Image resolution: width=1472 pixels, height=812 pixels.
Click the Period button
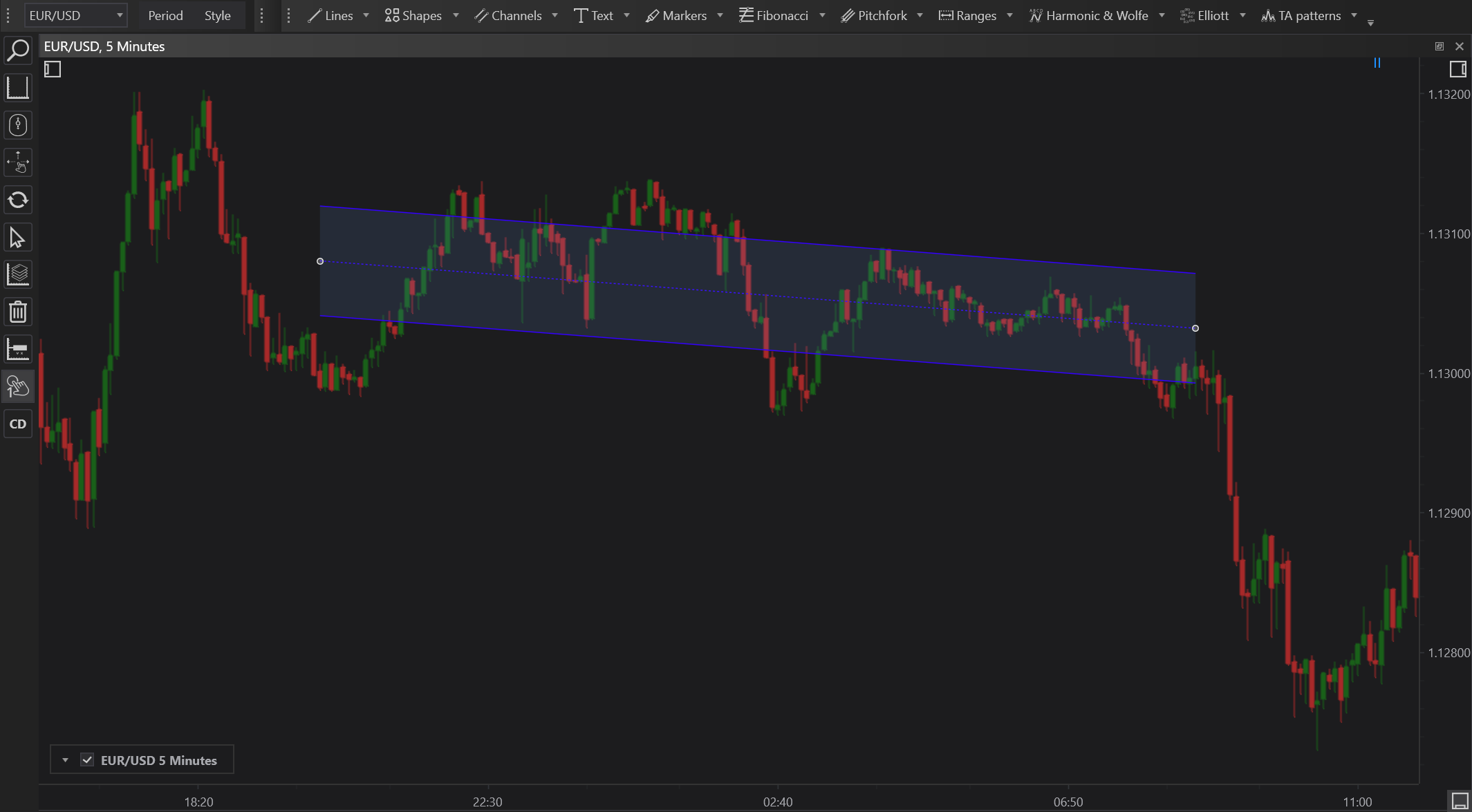[x=165, y=15]
